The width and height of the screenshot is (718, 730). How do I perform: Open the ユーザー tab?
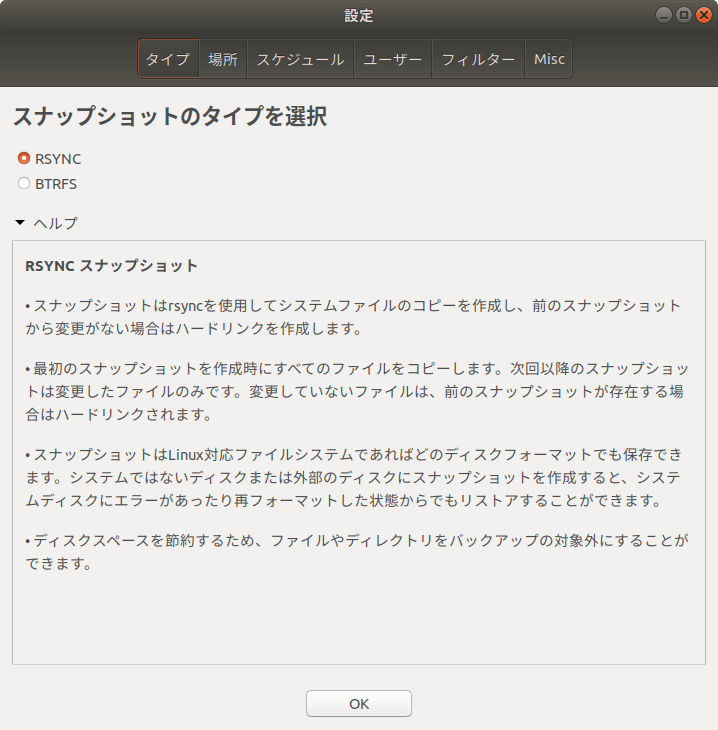[x=393, y=59]
